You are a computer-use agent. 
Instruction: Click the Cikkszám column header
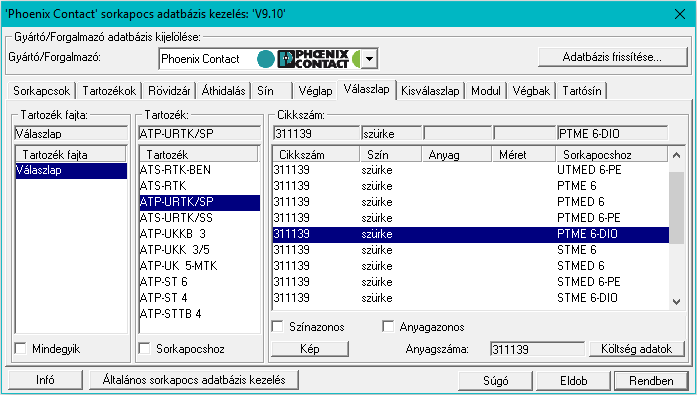pos(316,155)
